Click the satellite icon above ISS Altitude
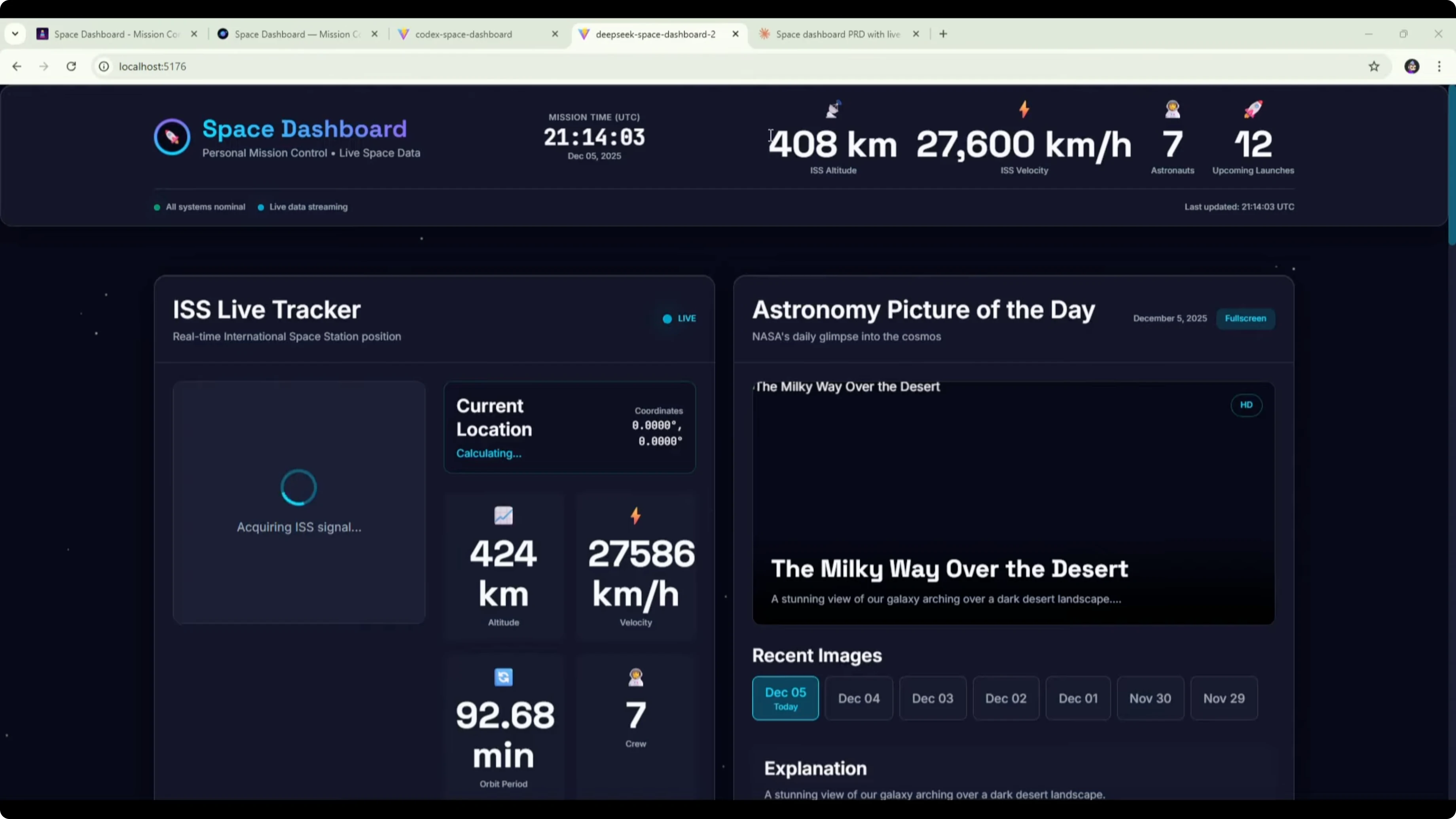Viewport: 1456px width, 819px height. (833, 108)
